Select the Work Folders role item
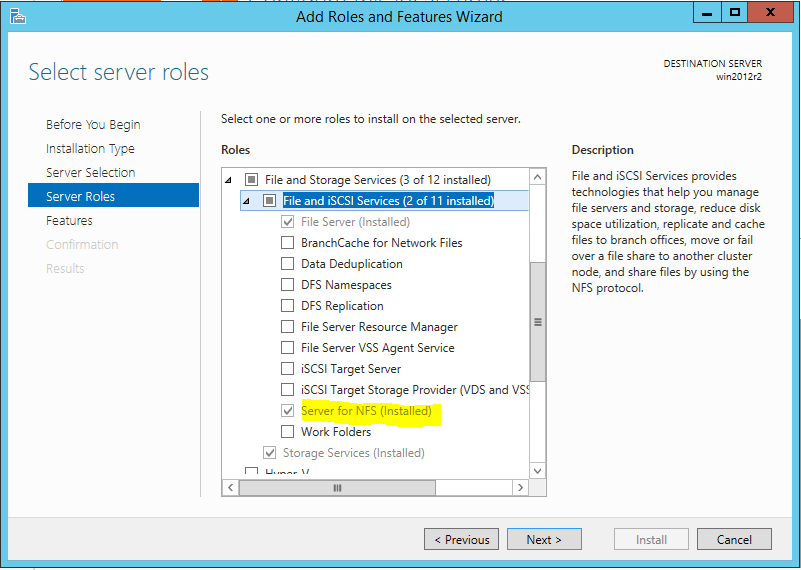The width and height of the screenshot is (801, 570). pyautogui.click(x=336, y=432)
